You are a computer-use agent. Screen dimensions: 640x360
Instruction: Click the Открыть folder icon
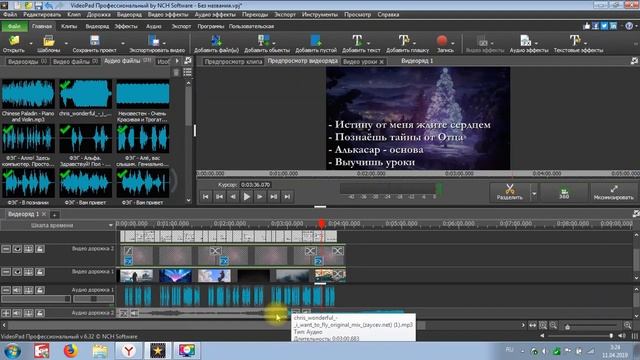(x=14, y=40)
